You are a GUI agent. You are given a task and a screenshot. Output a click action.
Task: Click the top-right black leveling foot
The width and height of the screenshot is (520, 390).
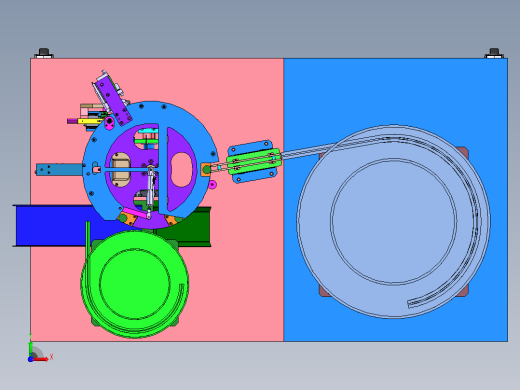coord(494,53)
